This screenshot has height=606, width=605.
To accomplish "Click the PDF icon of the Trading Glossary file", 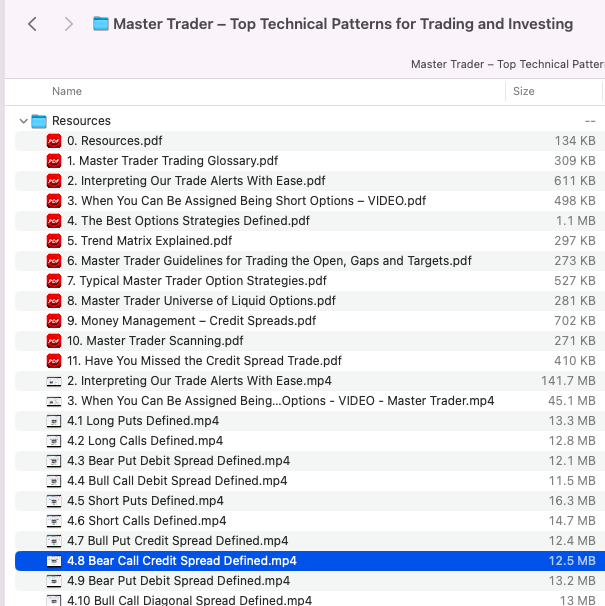I will coord(54,161).
